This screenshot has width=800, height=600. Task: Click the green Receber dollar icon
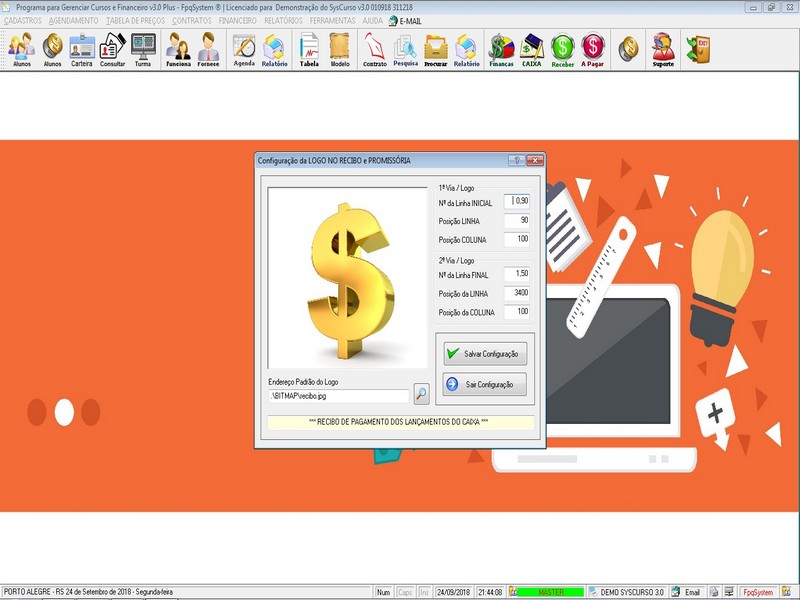pos(563,49)
